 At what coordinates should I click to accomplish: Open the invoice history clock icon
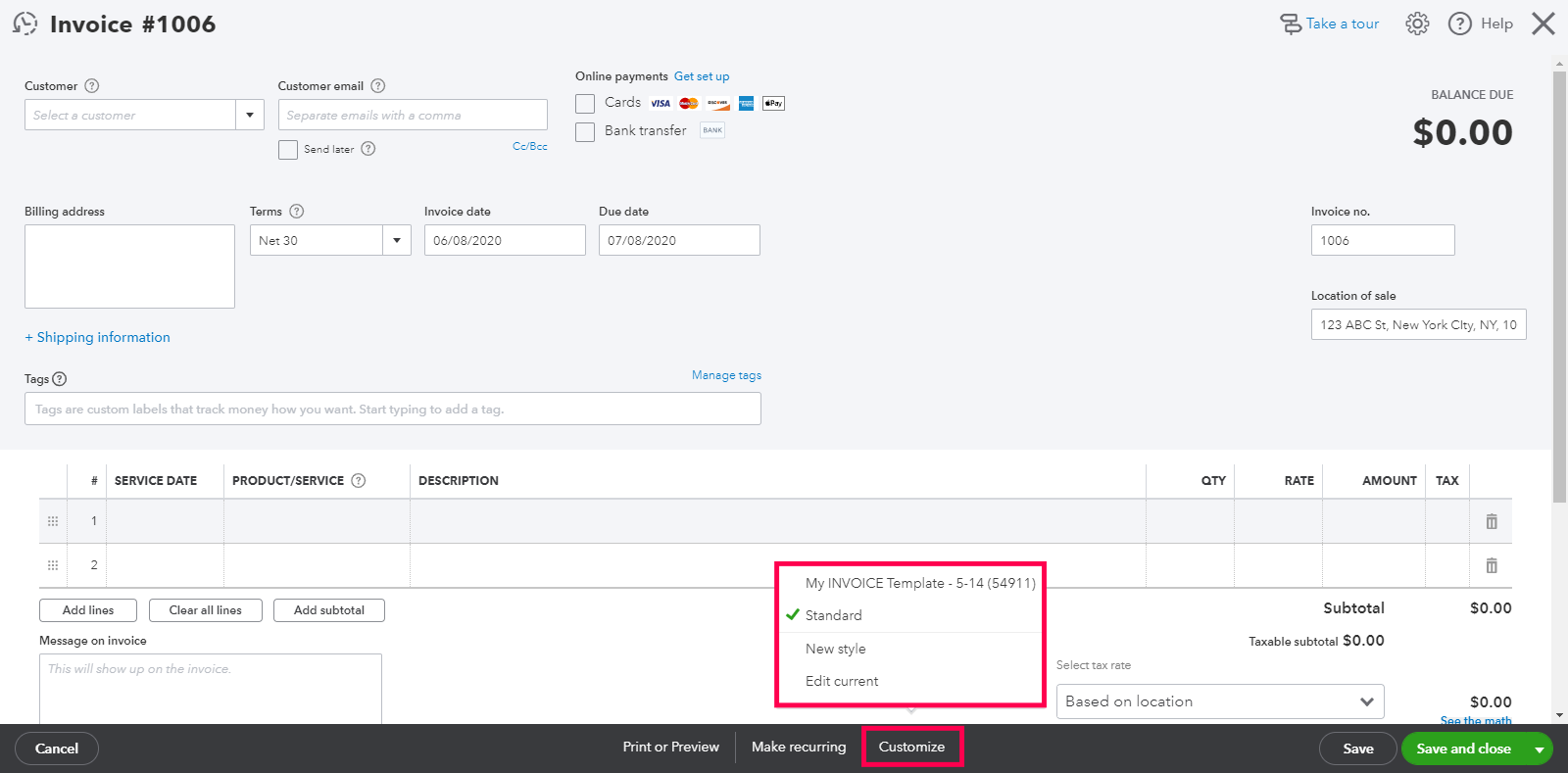(24, 24)
